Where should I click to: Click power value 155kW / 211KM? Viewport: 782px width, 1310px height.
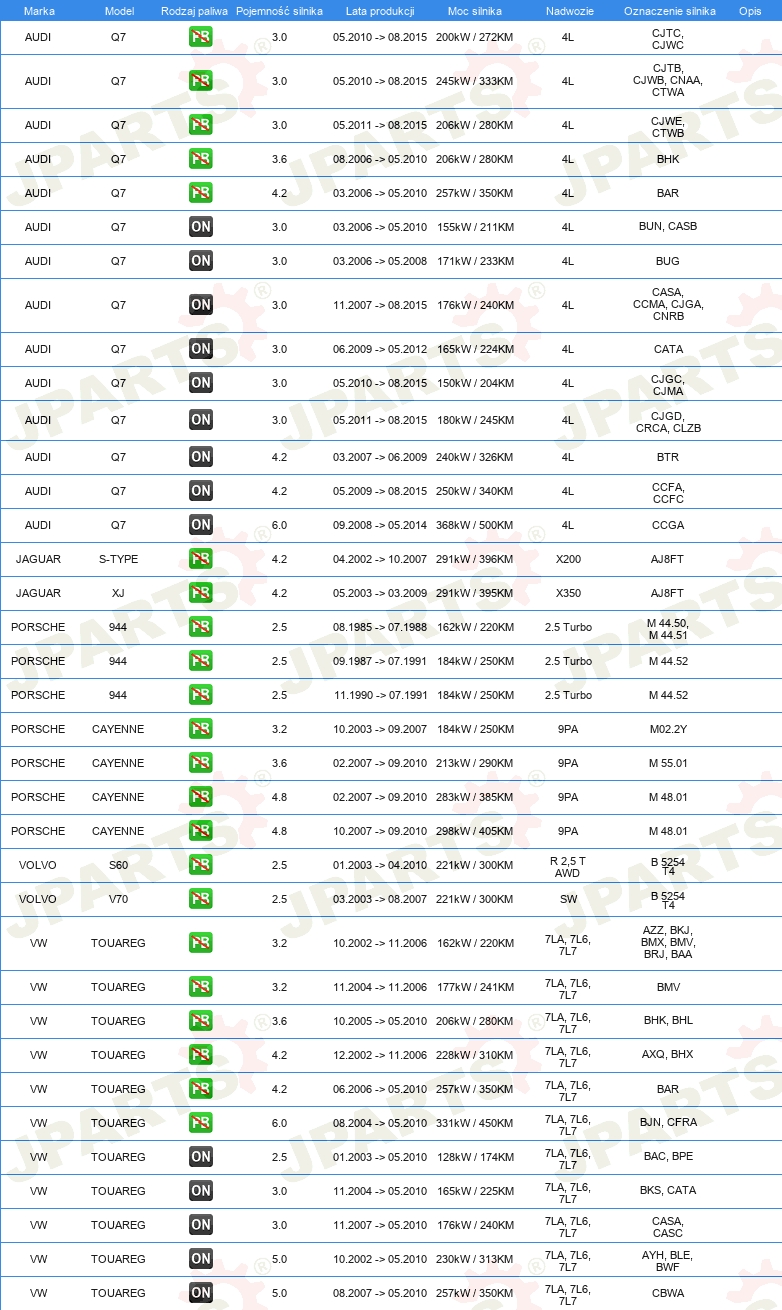click(x=475, y=227)
